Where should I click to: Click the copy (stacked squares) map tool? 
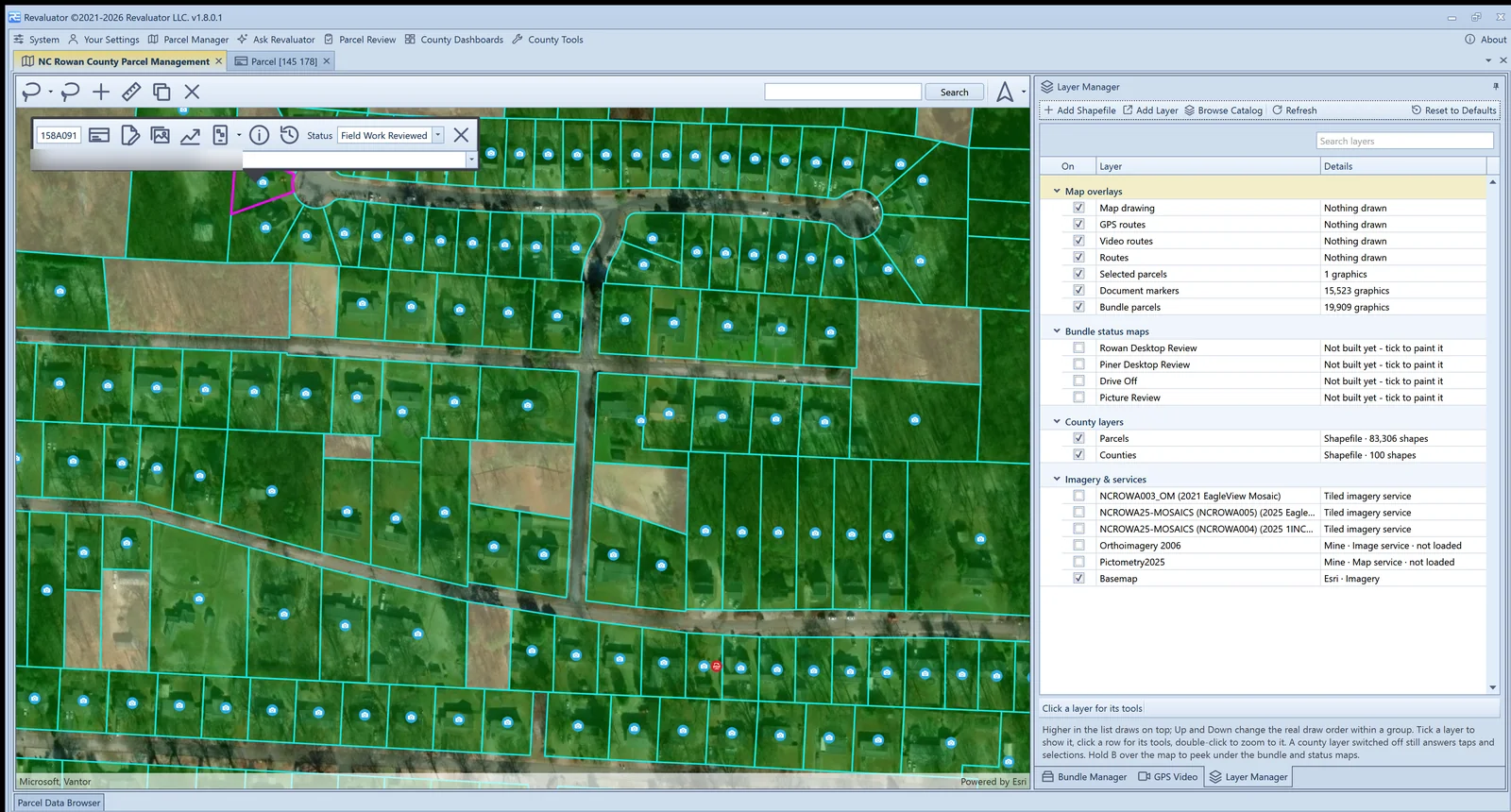161,92
